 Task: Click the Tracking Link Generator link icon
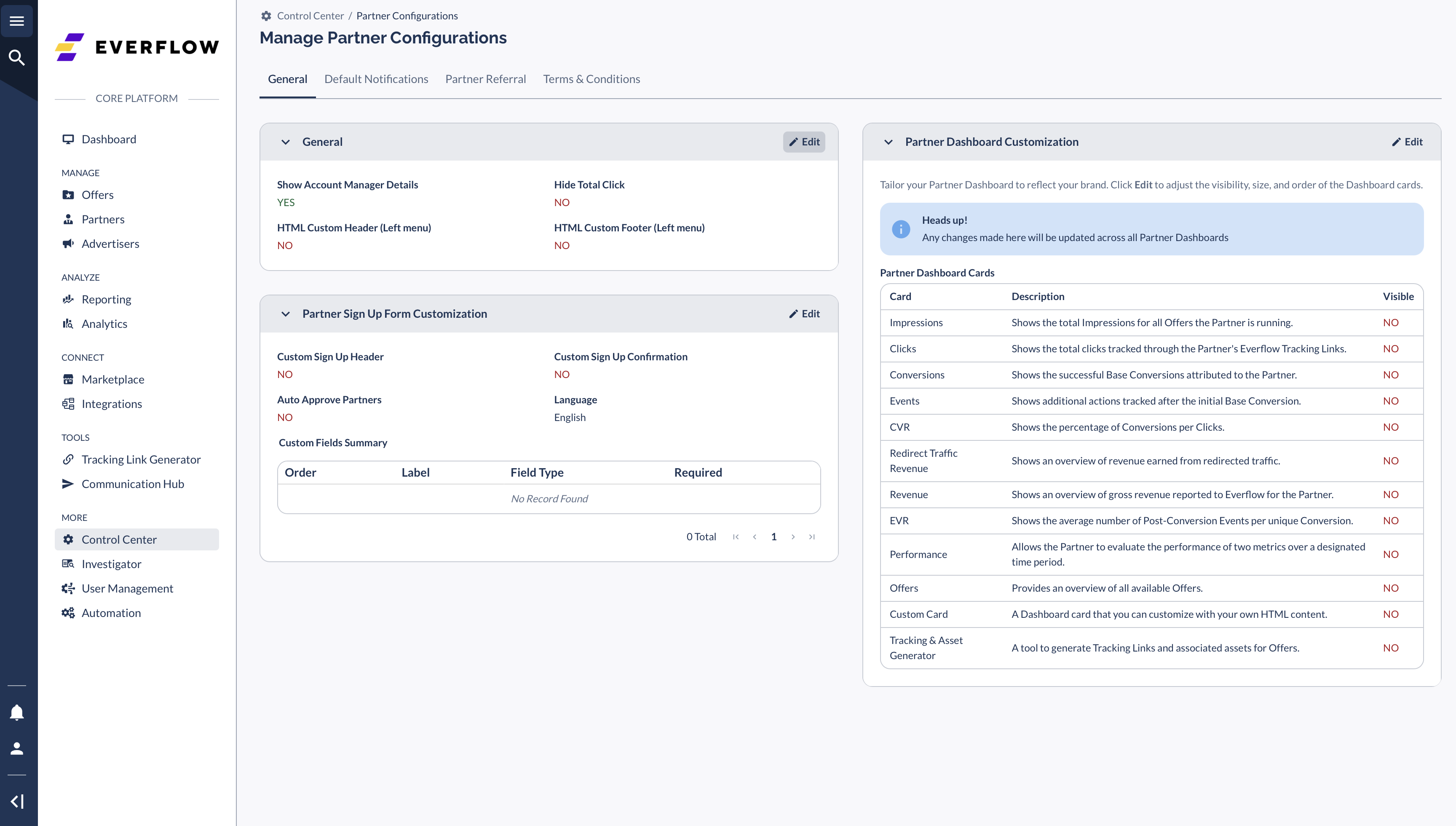tap(68, 459)
